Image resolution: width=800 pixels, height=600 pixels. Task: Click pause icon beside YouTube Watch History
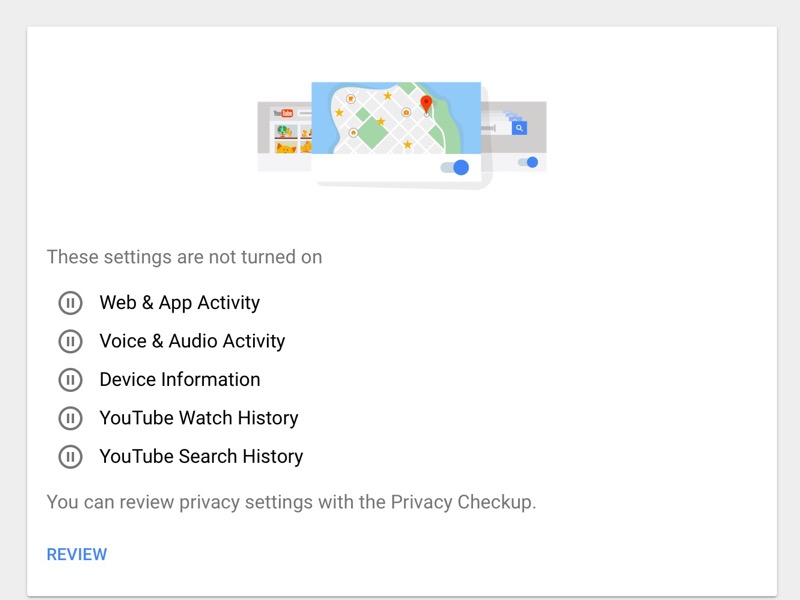click(x=70, y=418)
